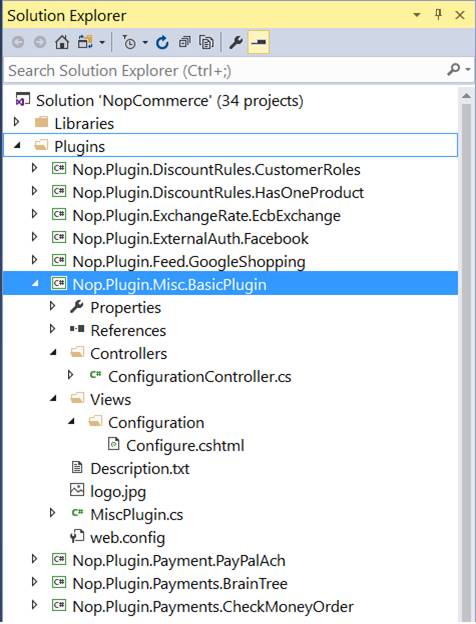Expand Nop.Plugin.DiscountRules.HasOneProduct project
476x624 pixels.
point(35,191)
